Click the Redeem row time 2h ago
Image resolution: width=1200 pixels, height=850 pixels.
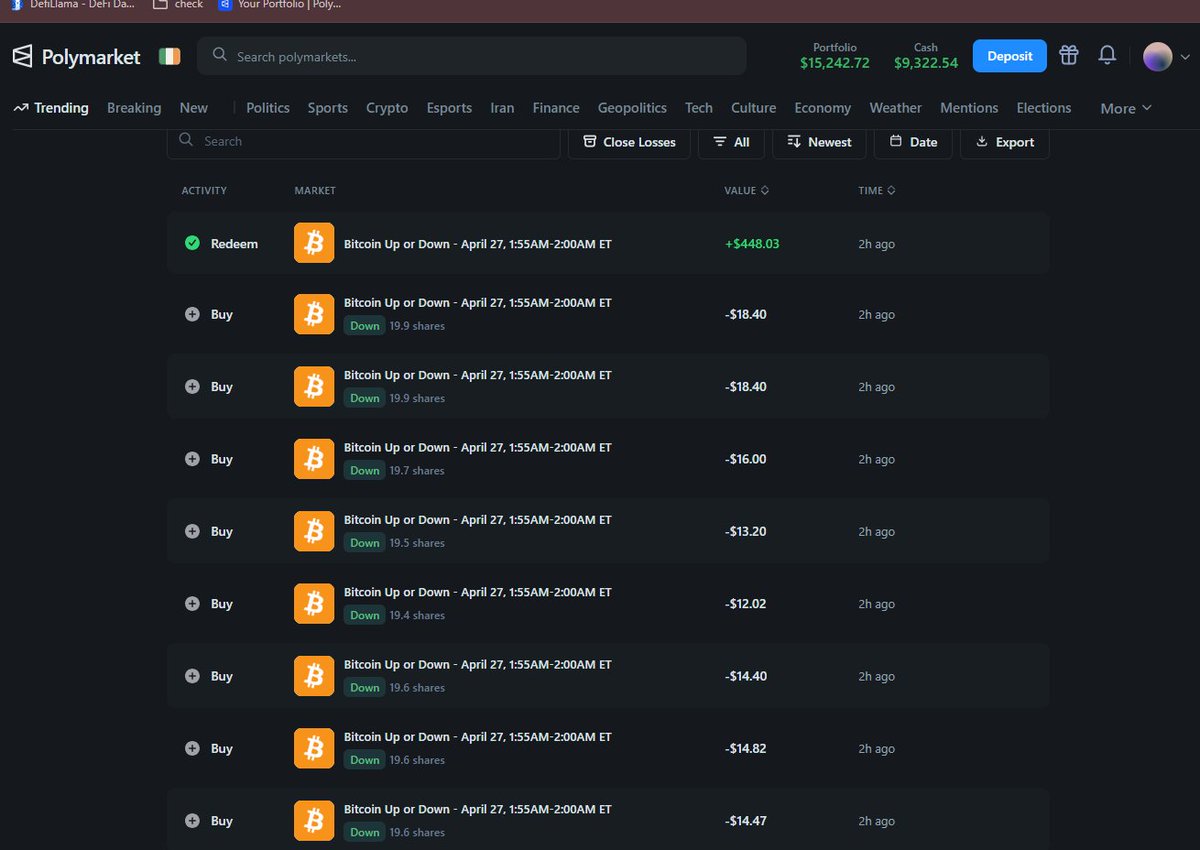[x=876, y=243]
